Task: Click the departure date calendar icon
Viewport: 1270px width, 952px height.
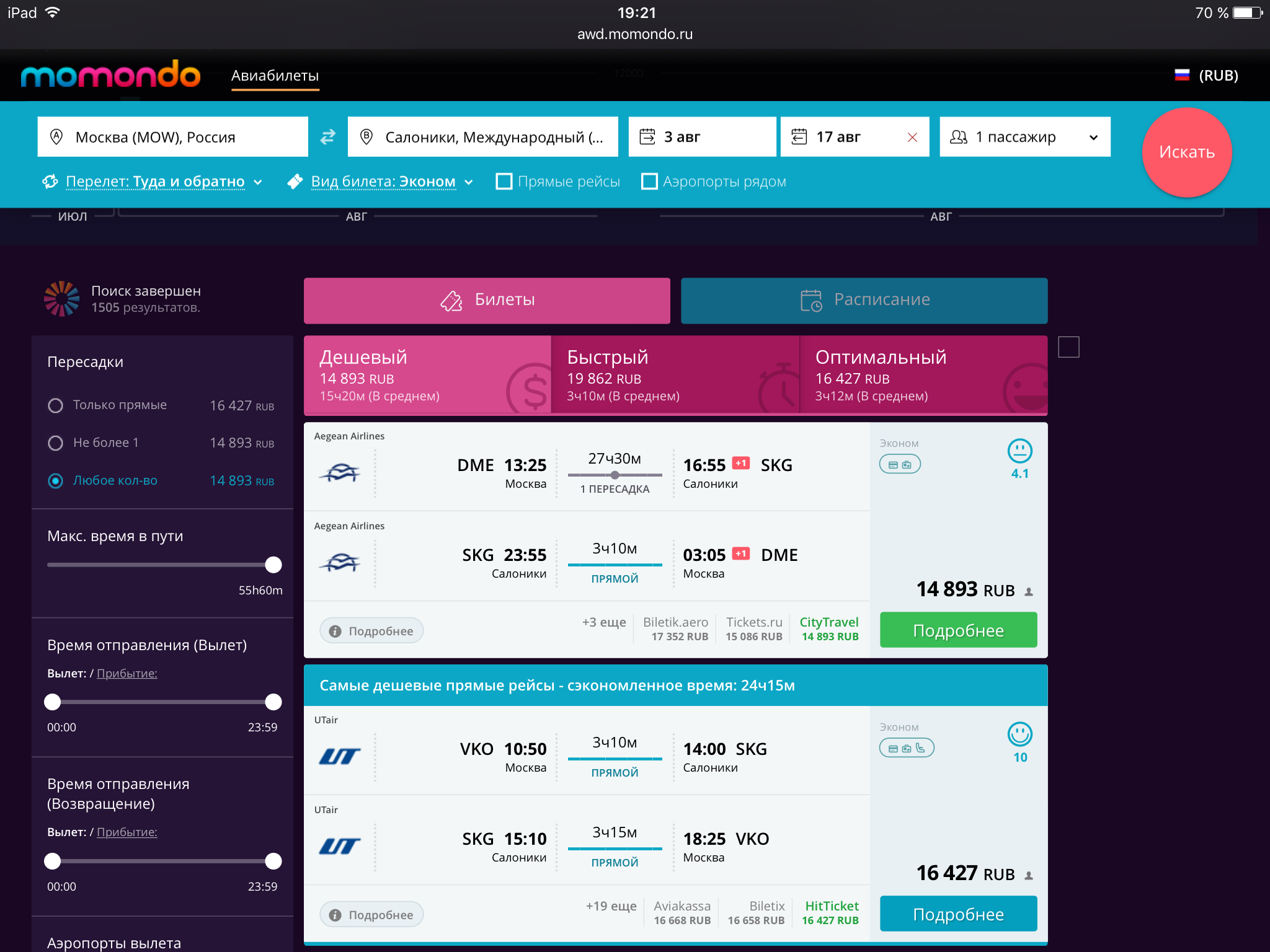Action: click(x=647, y=136)
